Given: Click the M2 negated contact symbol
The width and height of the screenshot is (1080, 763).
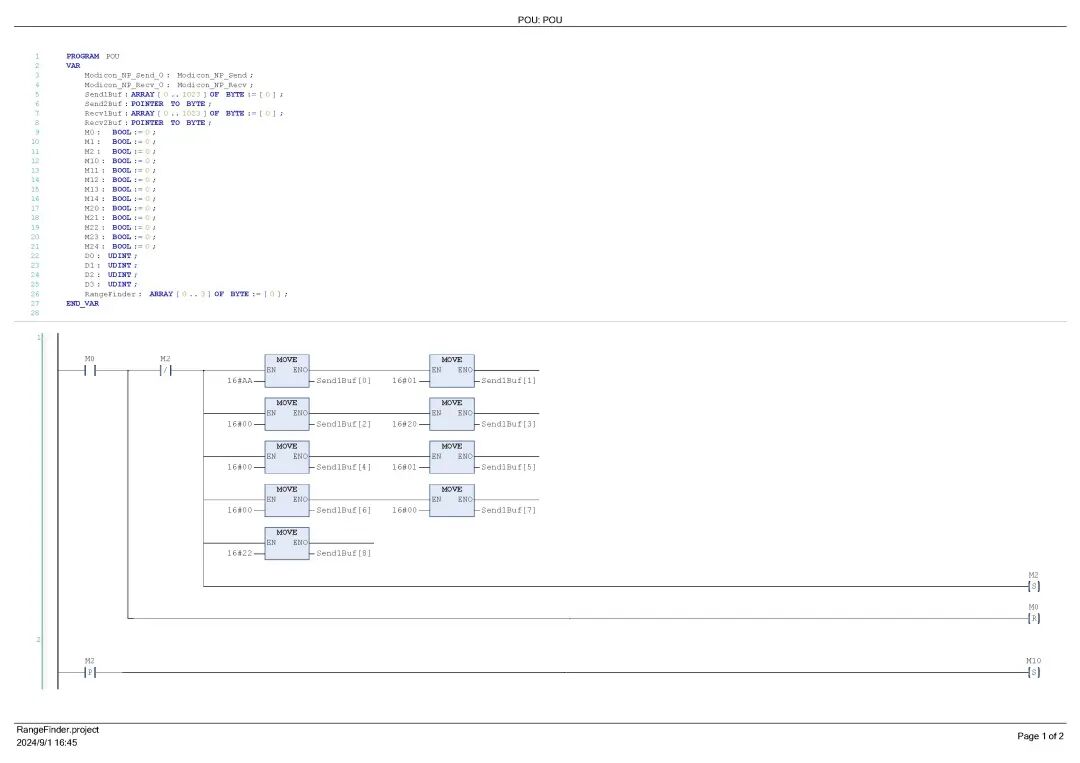Looking at the screenshot, I should (x=165, y=370).
